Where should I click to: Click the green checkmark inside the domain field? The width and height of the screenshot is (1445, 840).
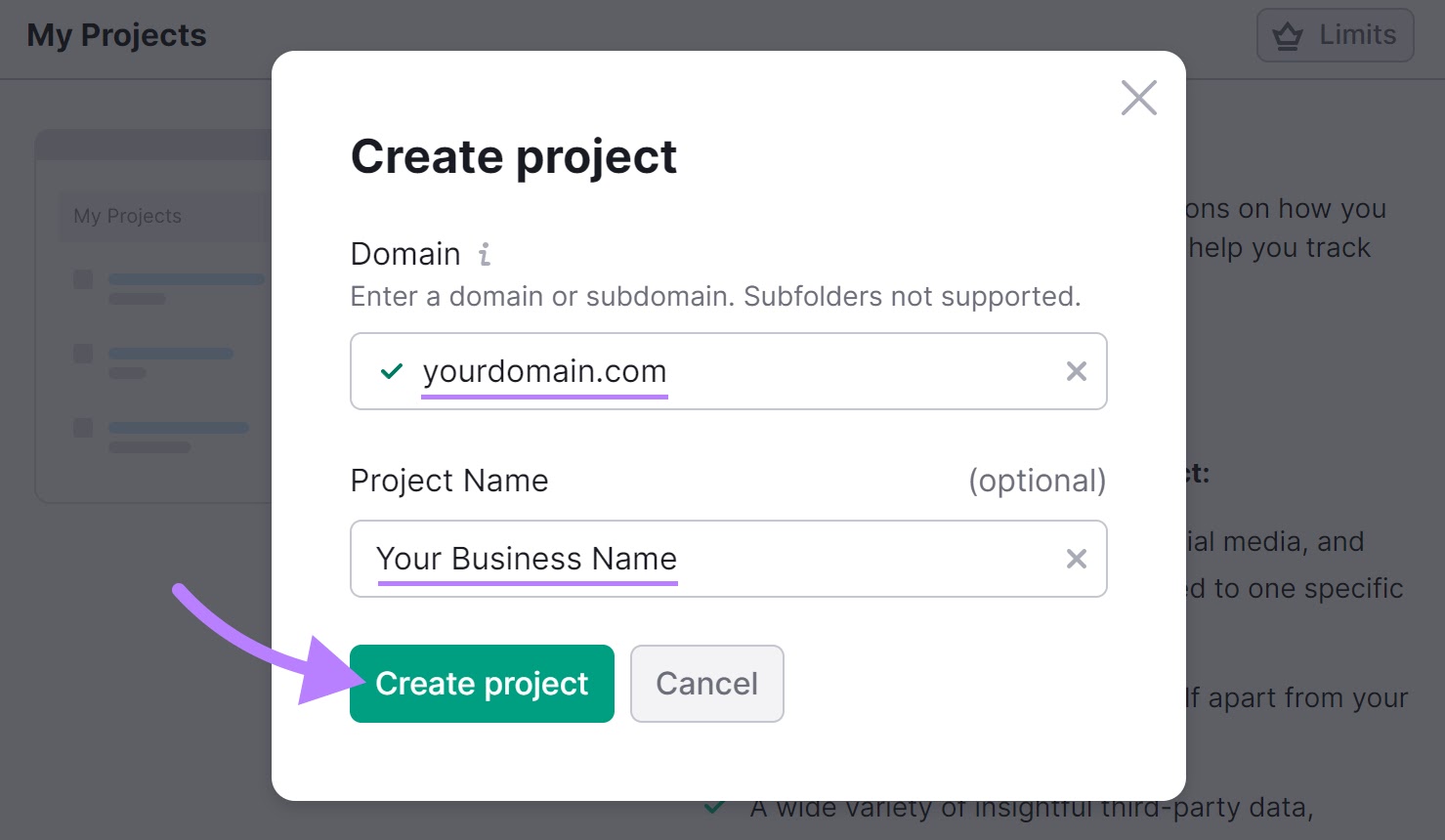[391, 371]
